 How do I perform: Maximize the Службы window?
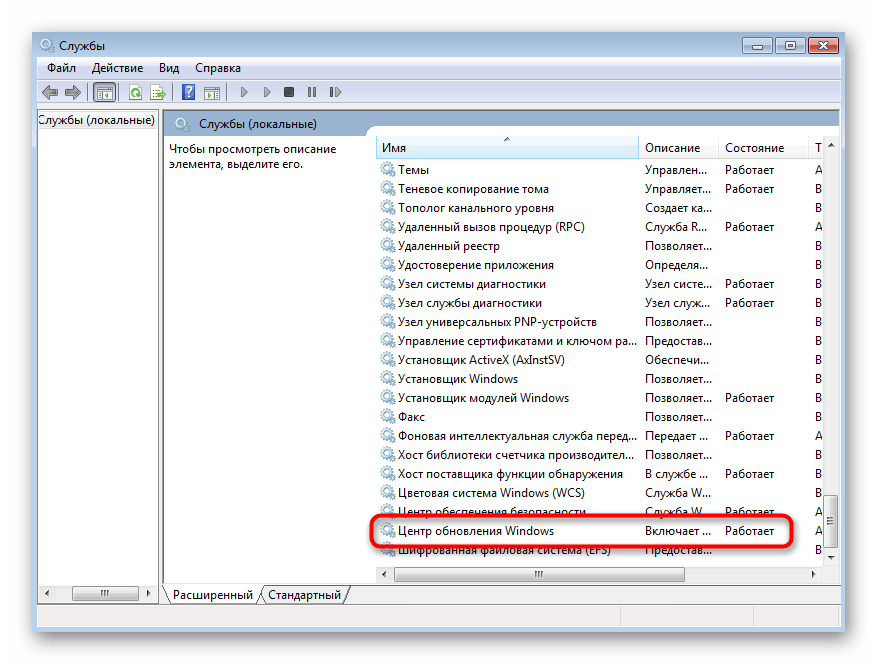[x=790, y=45]
